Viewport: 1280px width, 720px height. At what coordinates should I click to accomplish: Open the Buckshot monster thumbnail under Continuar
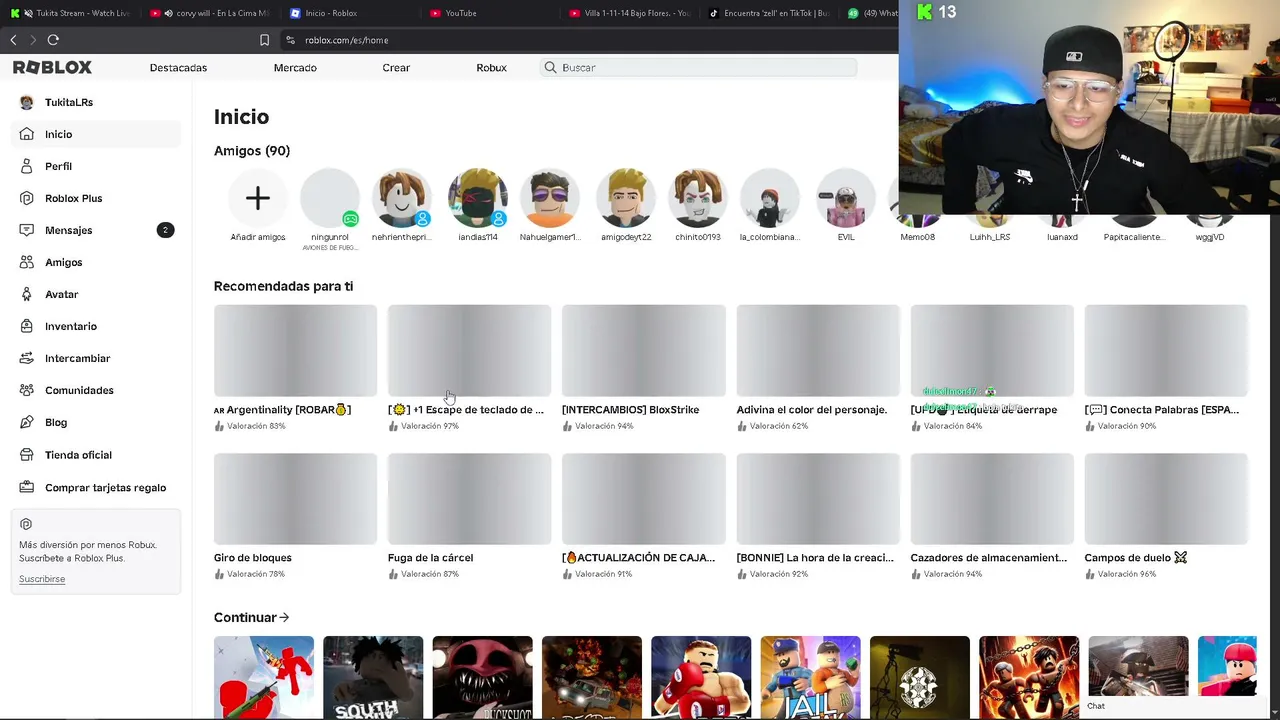pyautogui.click(x=482, y=678)
